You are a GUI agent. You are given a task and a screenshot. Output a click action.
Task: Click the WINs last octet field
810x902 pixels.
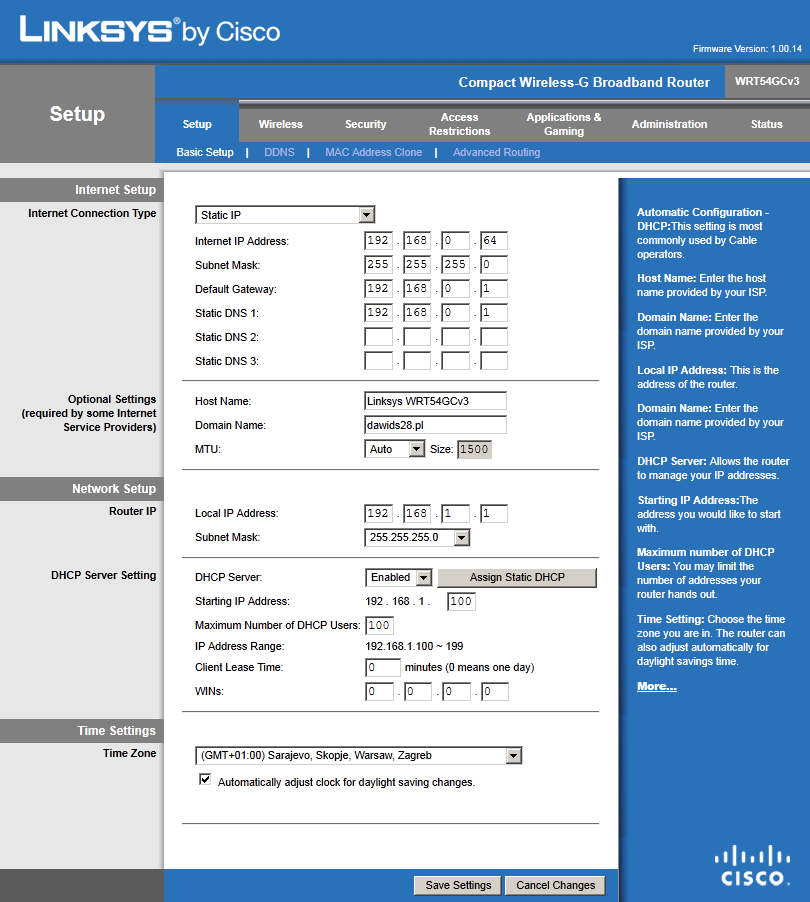(x=495, y=691)
